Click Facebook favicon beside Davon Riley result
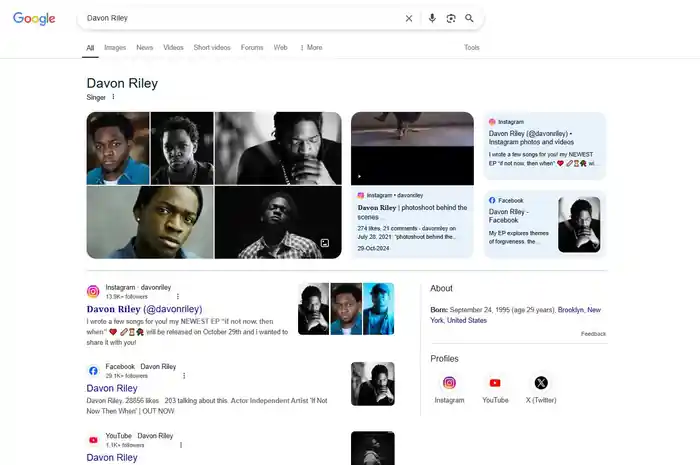 coord(93,370)
